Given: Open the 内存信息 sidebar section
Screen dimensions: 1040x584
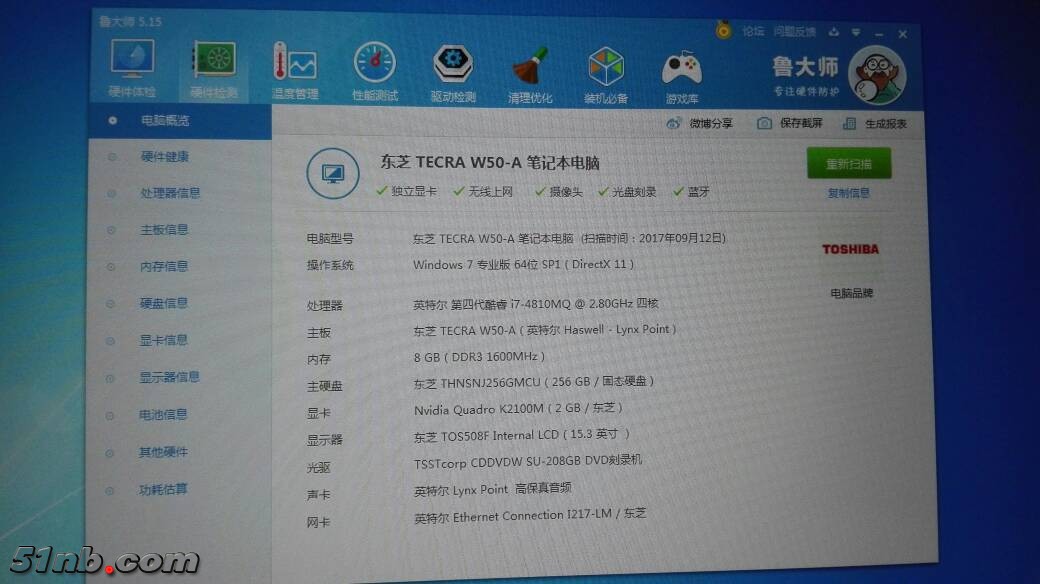Looking at the screenshot, I should [164, 266].
